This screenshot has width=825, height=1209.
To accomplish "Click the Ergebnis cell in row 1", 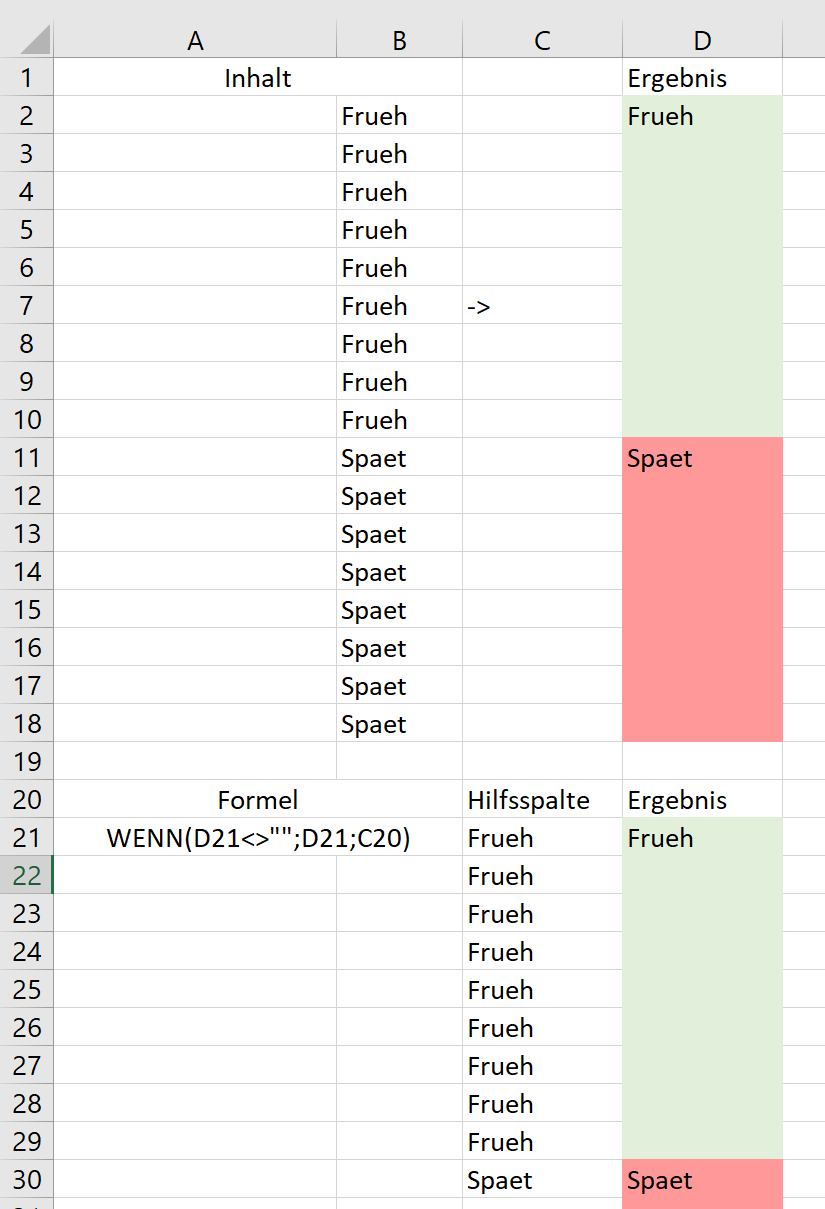I will point(702,78).
